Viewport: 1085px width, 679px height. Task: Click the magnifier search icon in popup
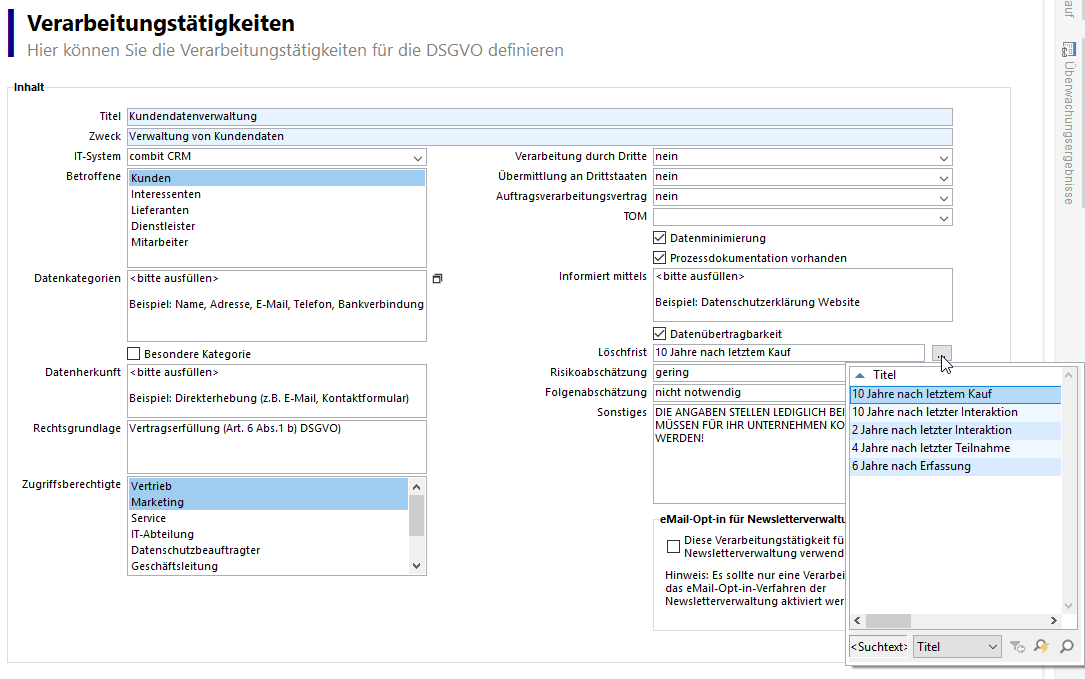point(1067,647)
